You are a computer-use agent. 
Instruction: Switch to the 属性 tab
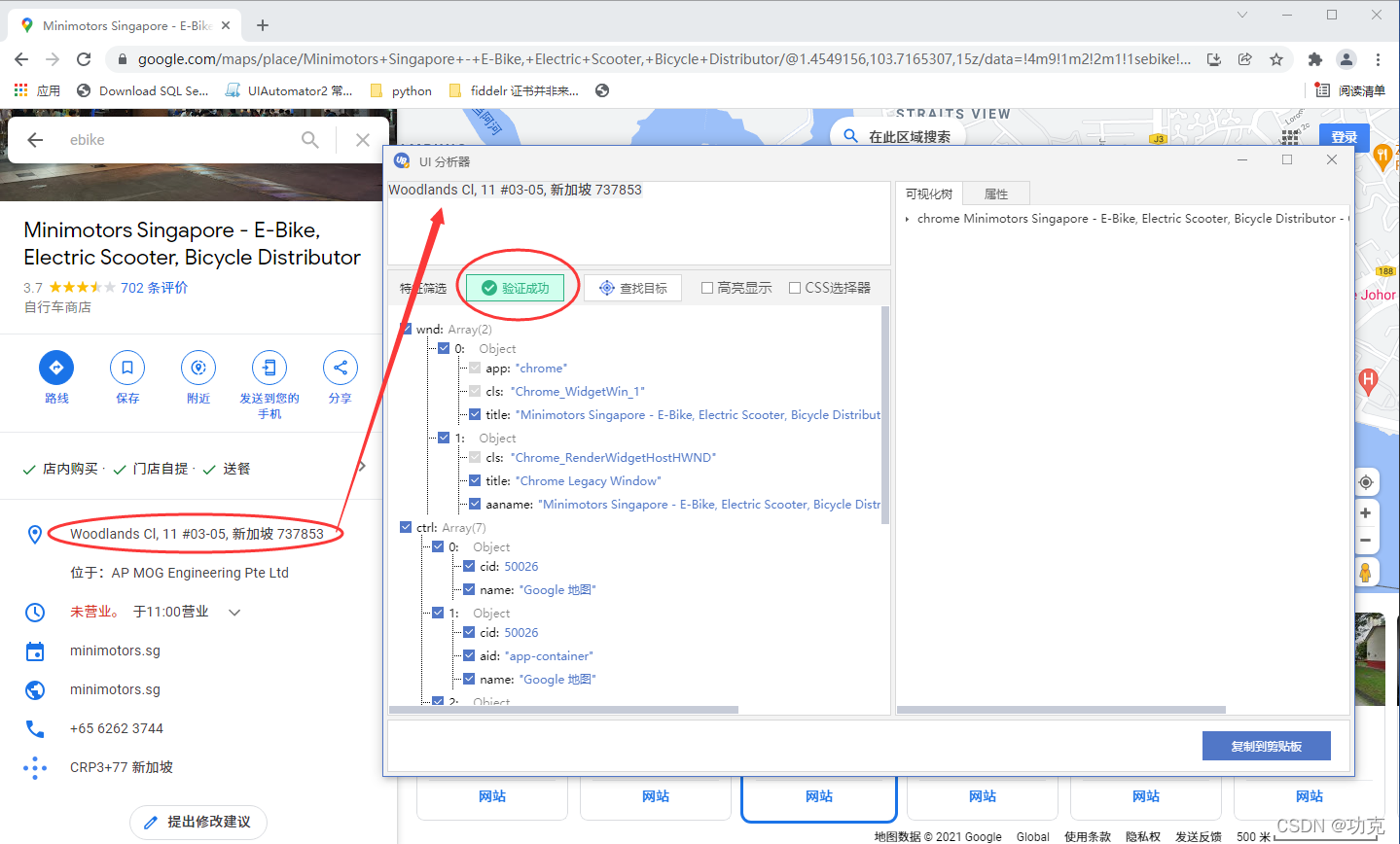996,193
